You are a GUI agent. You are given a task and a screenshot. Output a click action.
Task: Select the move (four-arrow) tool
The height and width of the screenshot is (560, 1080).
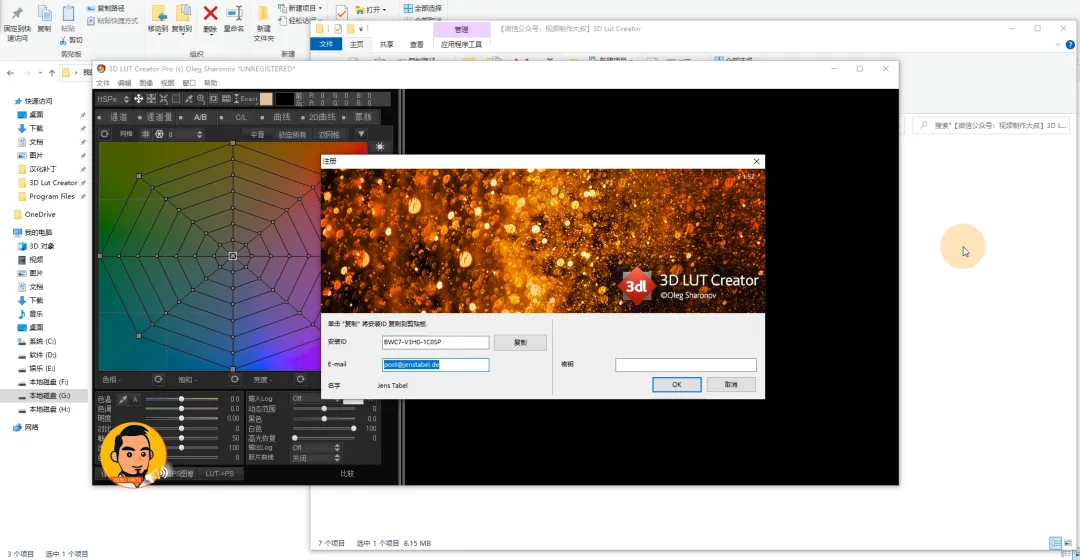tap(138, 98)
